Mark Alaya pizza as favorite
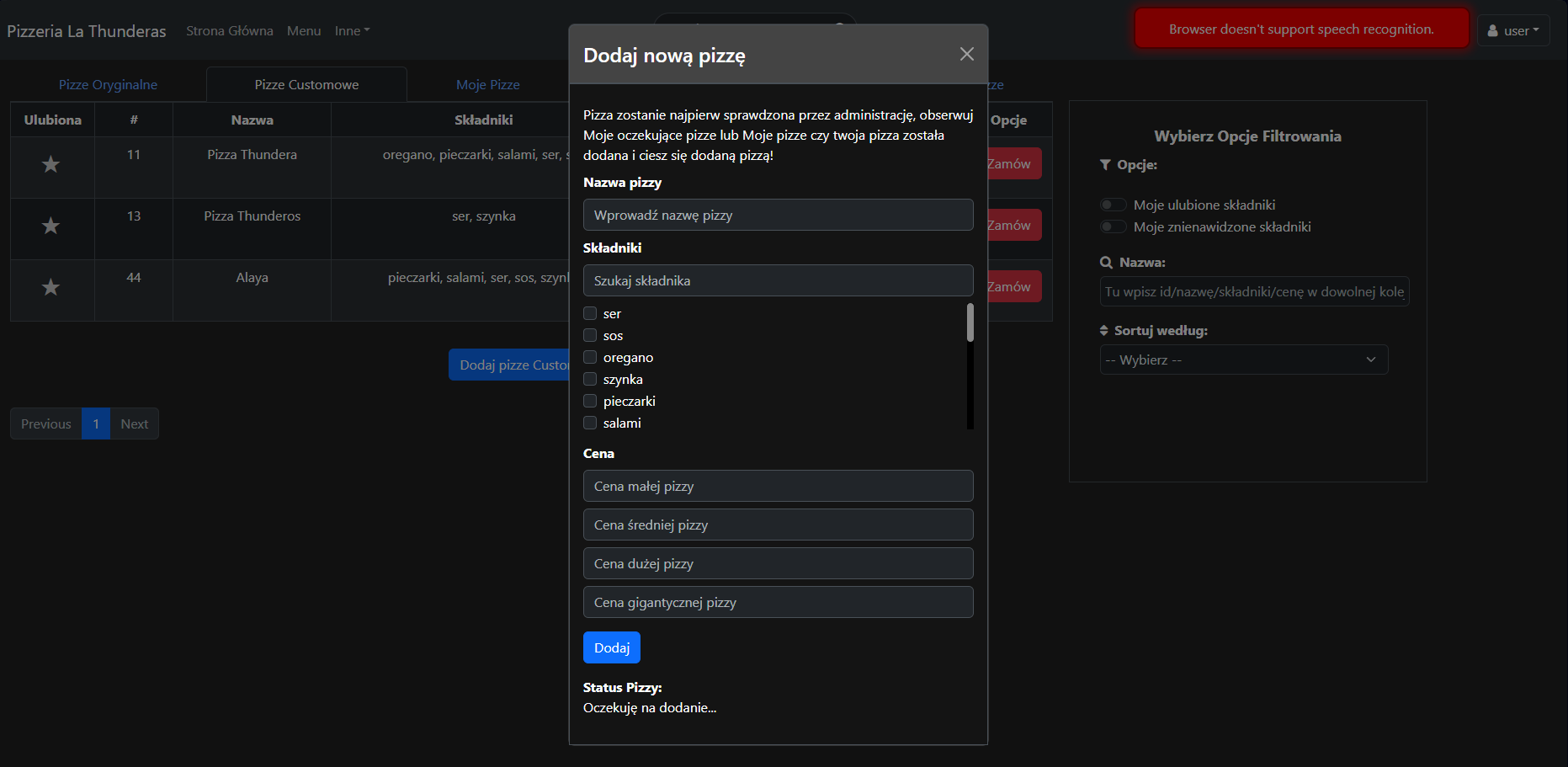Viewport: 1568px width, 767px height. (51, 287)
